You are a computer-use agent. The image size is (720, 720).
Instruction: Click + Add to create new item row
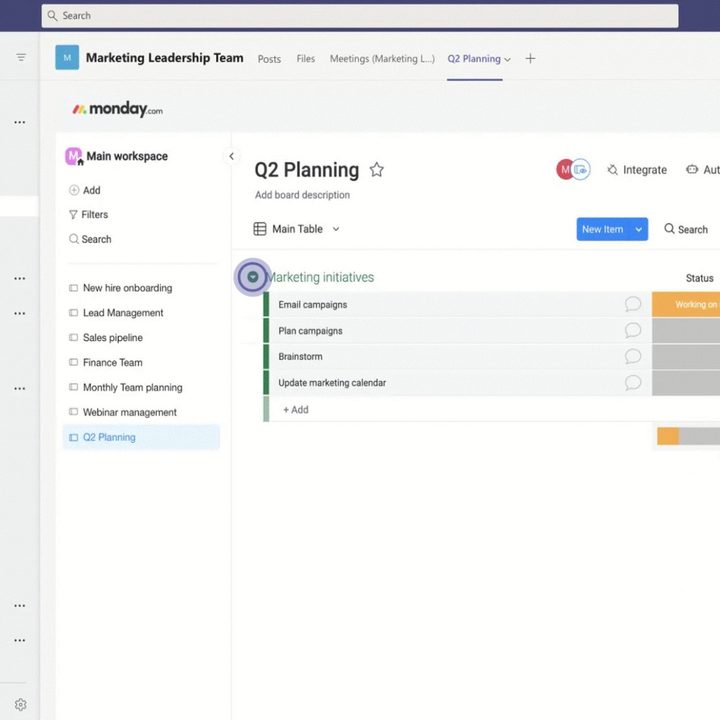(x=296, y=410)
